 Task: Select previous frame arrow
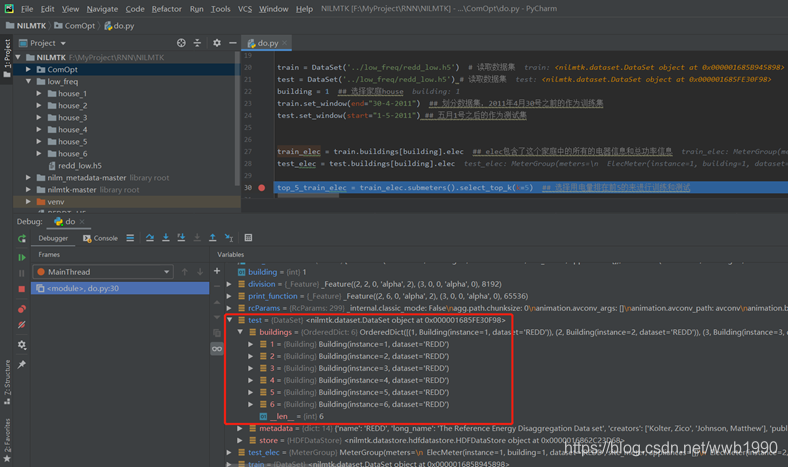pyautogui.click(x=184, y=272)
